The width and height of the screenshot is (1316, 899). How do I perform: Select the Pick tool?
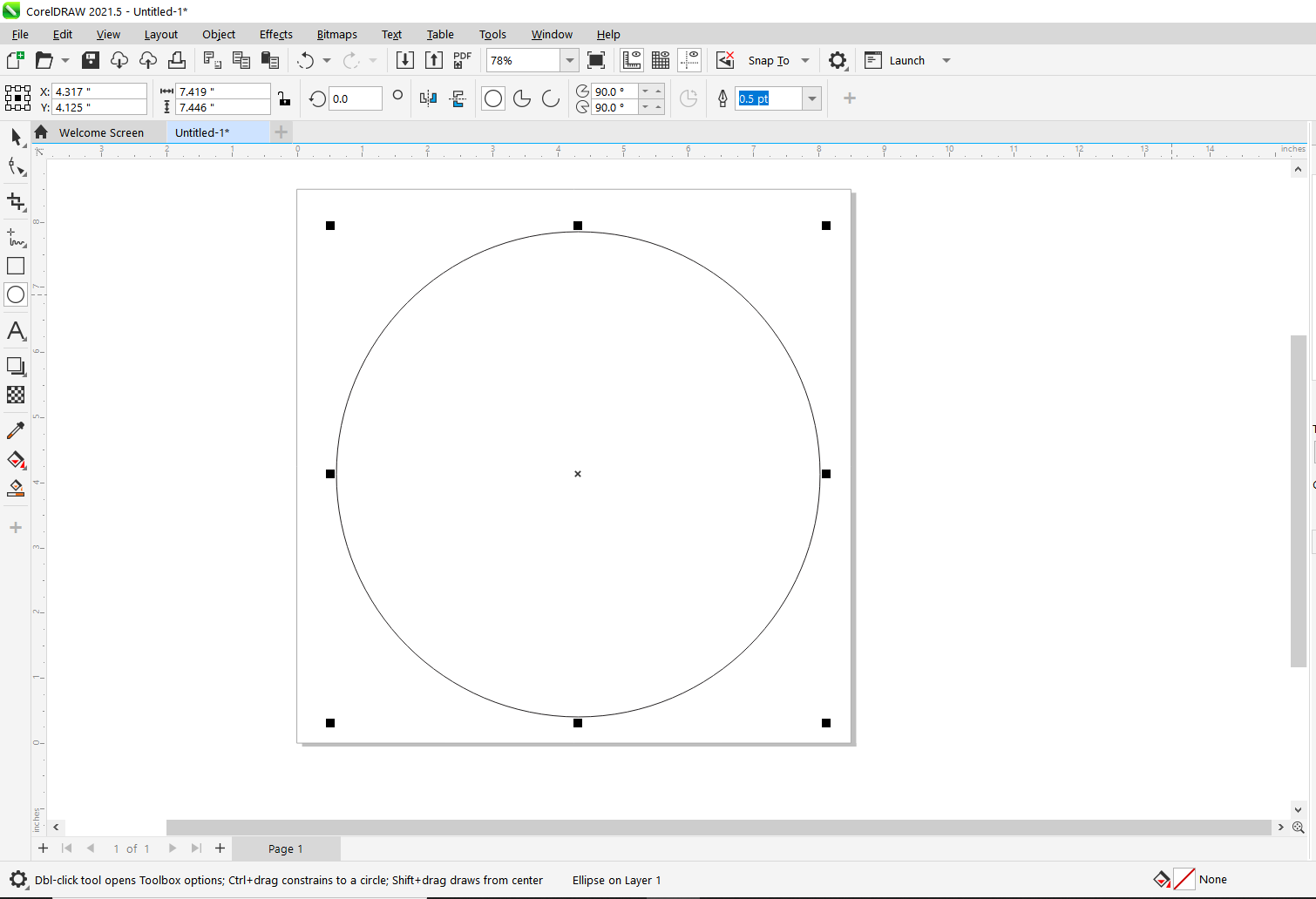tap(15, 136)
